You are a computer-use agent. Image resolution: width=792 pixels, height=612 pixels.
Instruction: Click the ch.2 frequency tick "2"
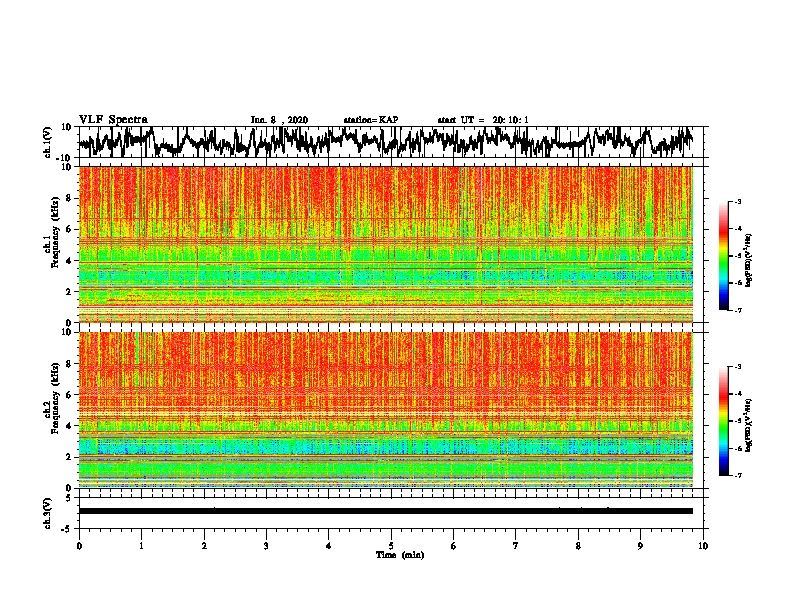tap(70, 457)
